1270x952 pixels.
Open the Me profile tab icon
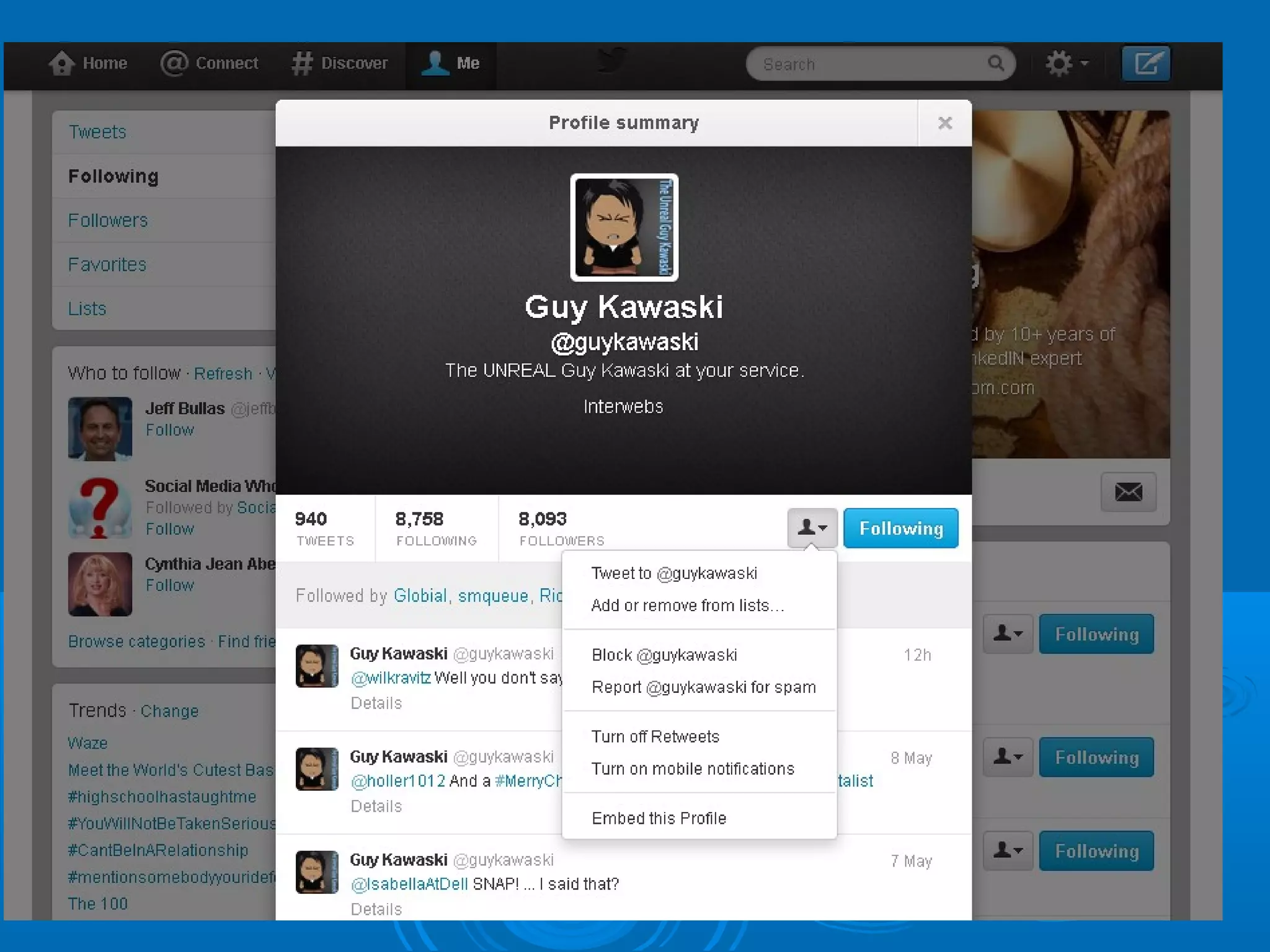435,63
